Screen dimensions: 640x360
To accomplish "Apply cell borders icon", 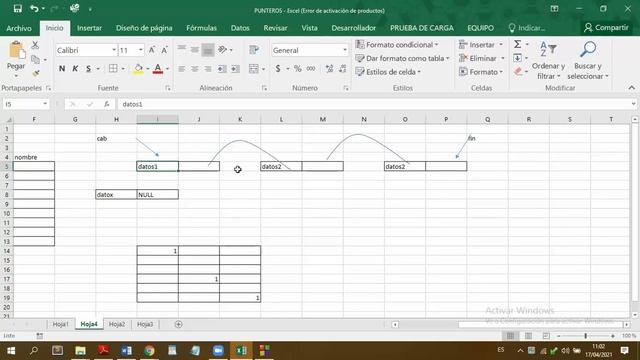I will click(x=113, y=69).
